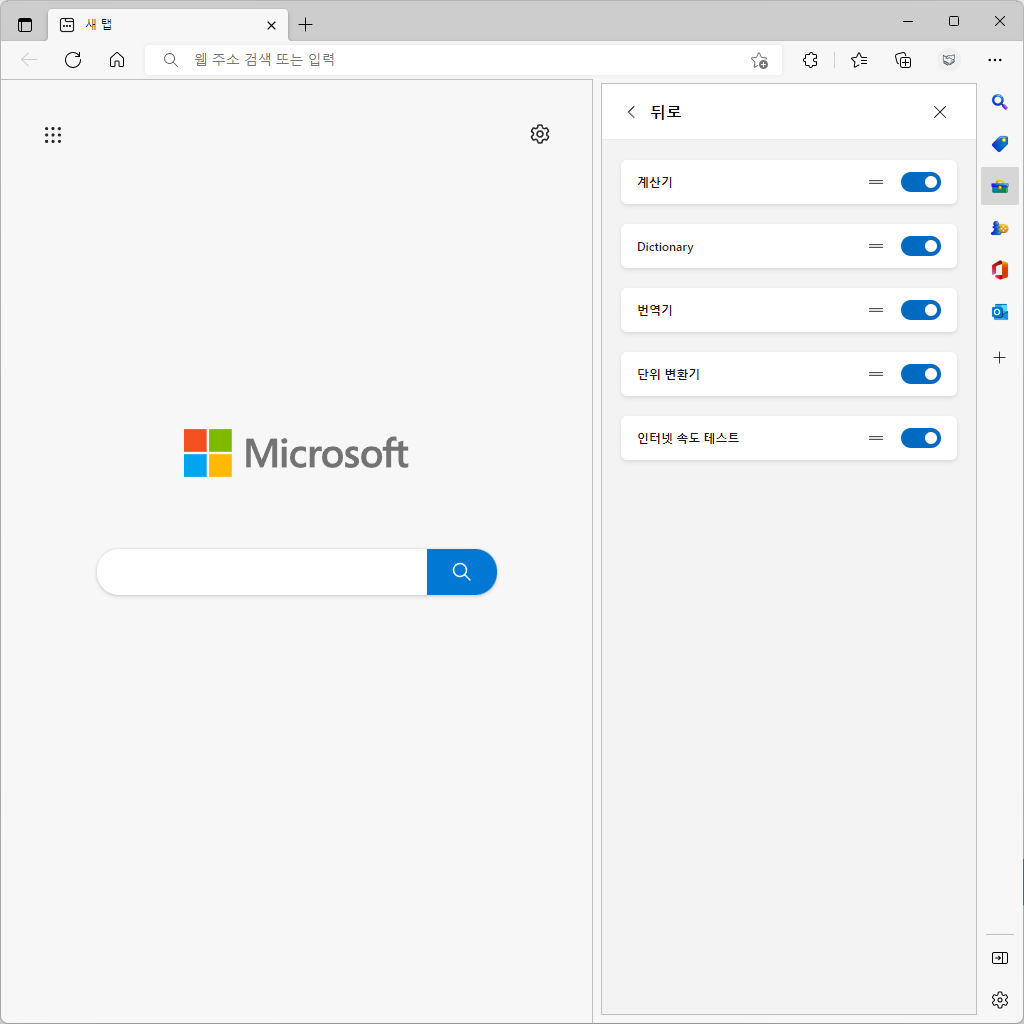Close the sidebar tools panel
The width and height of the screenshot is (1024, 1024).
point(940,112)
